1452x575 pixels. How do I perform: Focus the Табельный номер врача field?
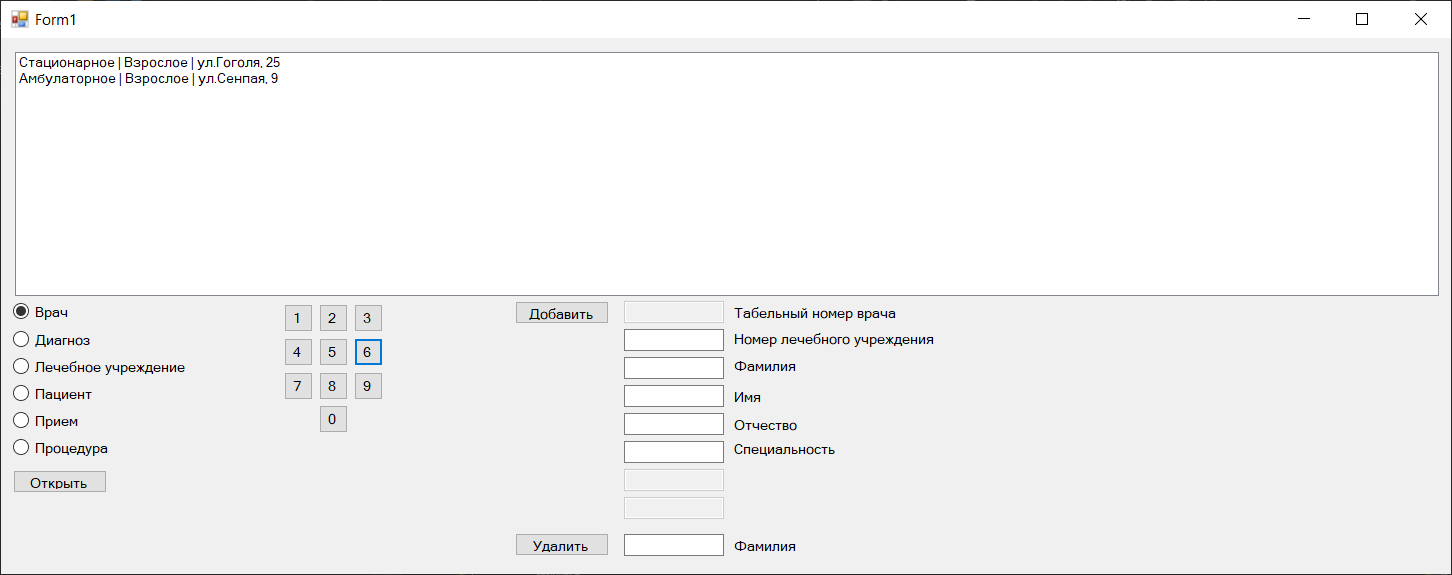point(673,312)
